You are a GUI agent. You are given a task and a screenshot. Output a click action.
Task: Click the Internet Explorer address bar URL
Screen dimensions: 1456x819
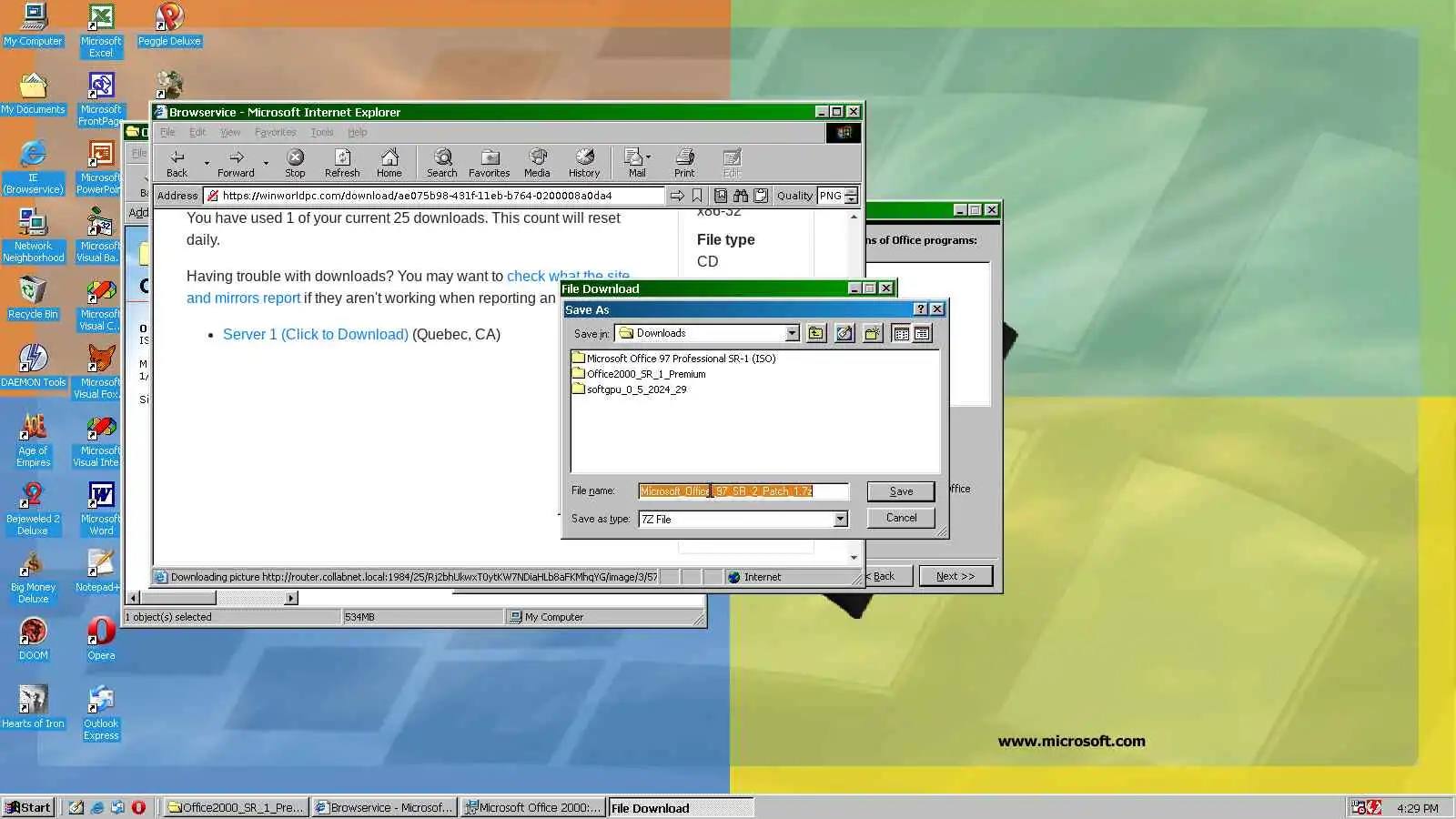coord(434,196)
